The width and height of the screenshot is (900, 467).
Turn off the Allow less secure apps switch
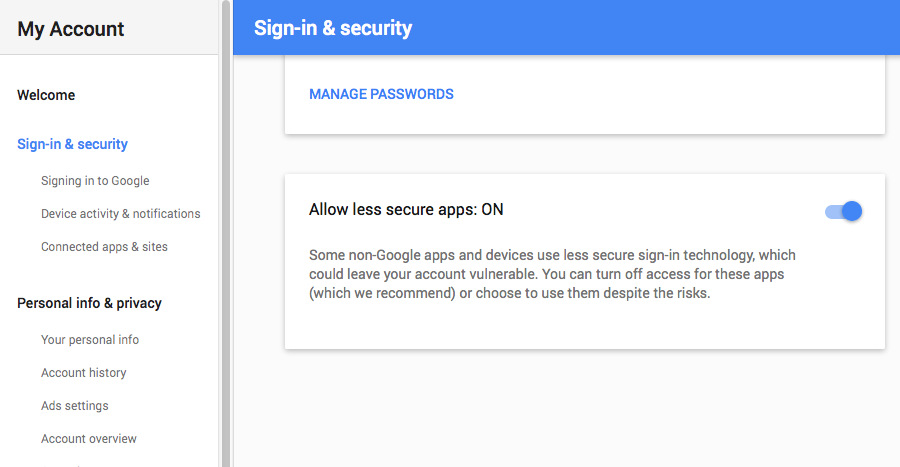coord(843,211)
